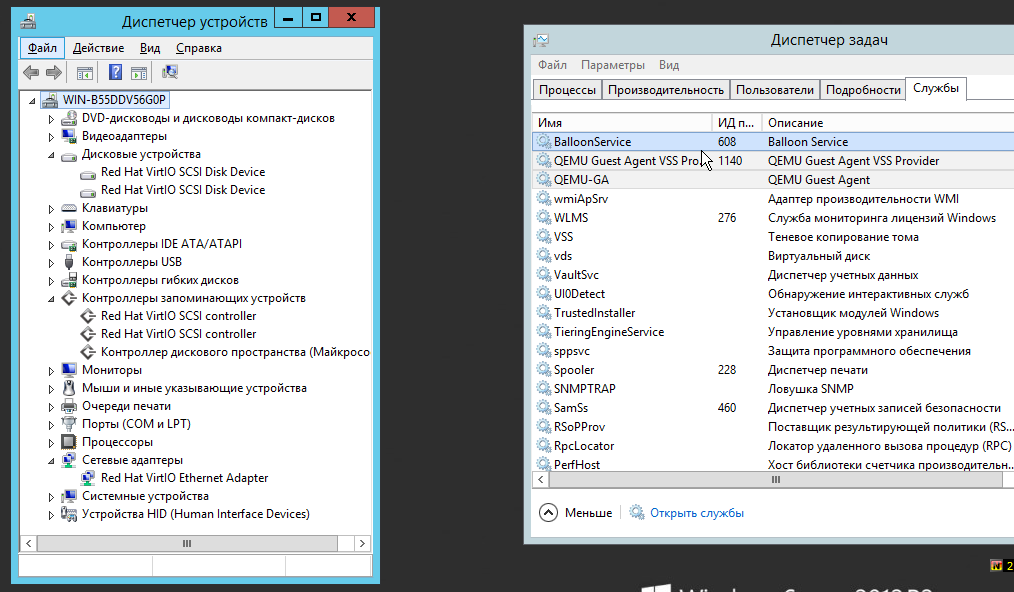Viewport: 1014px width, 592px height.
Task: Sort services by the ИД п... column header
Action: point(737,122)
